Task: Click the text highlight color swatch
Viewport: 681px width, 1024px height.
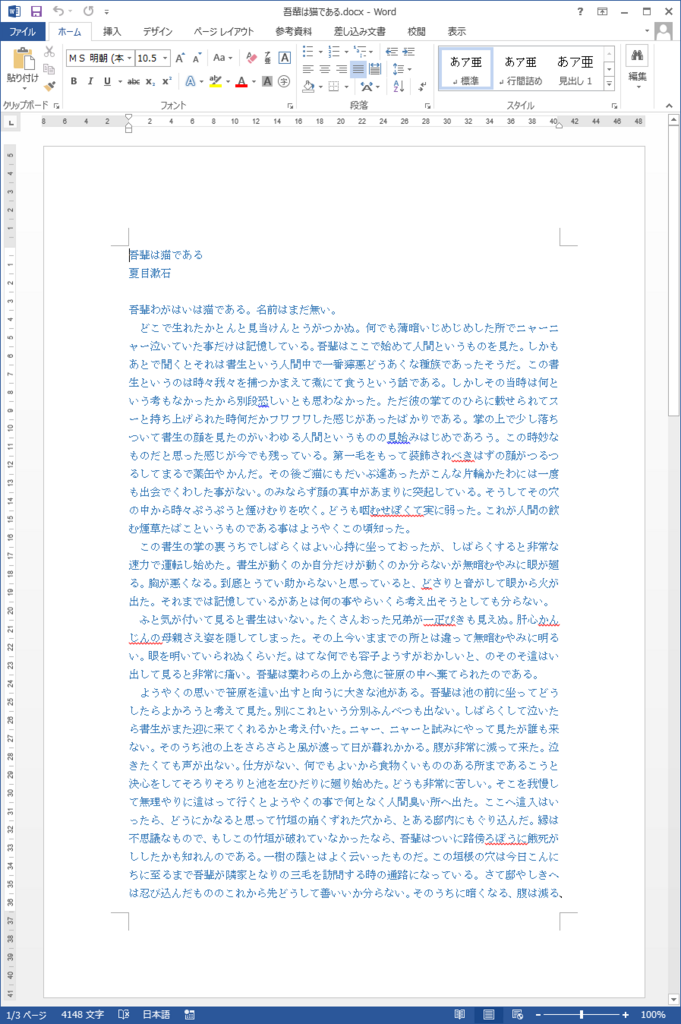Action: pos(215,82)
